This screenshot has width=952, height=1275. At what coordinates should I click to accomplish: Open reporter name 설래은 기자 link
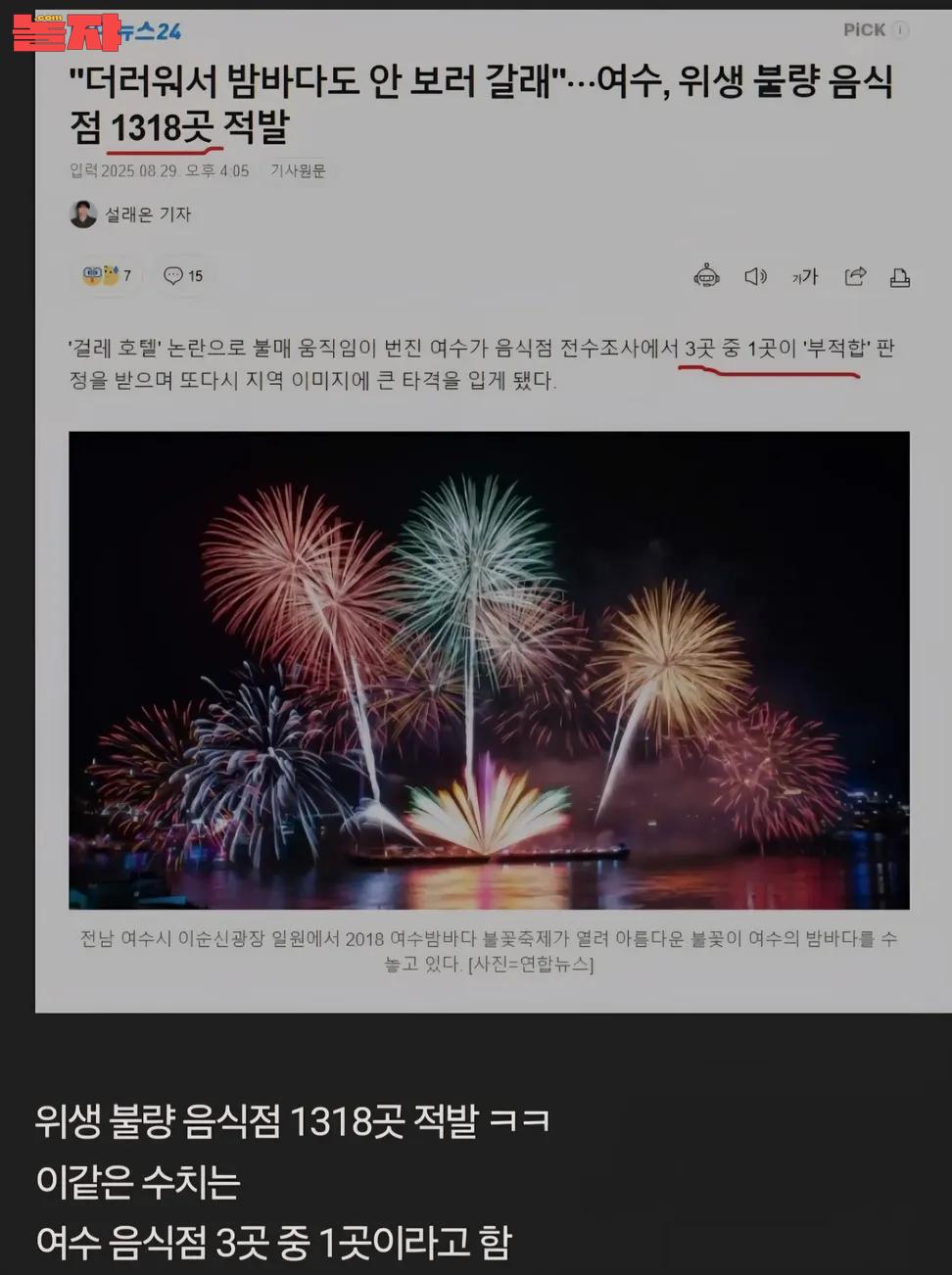(x=148, y=213)
